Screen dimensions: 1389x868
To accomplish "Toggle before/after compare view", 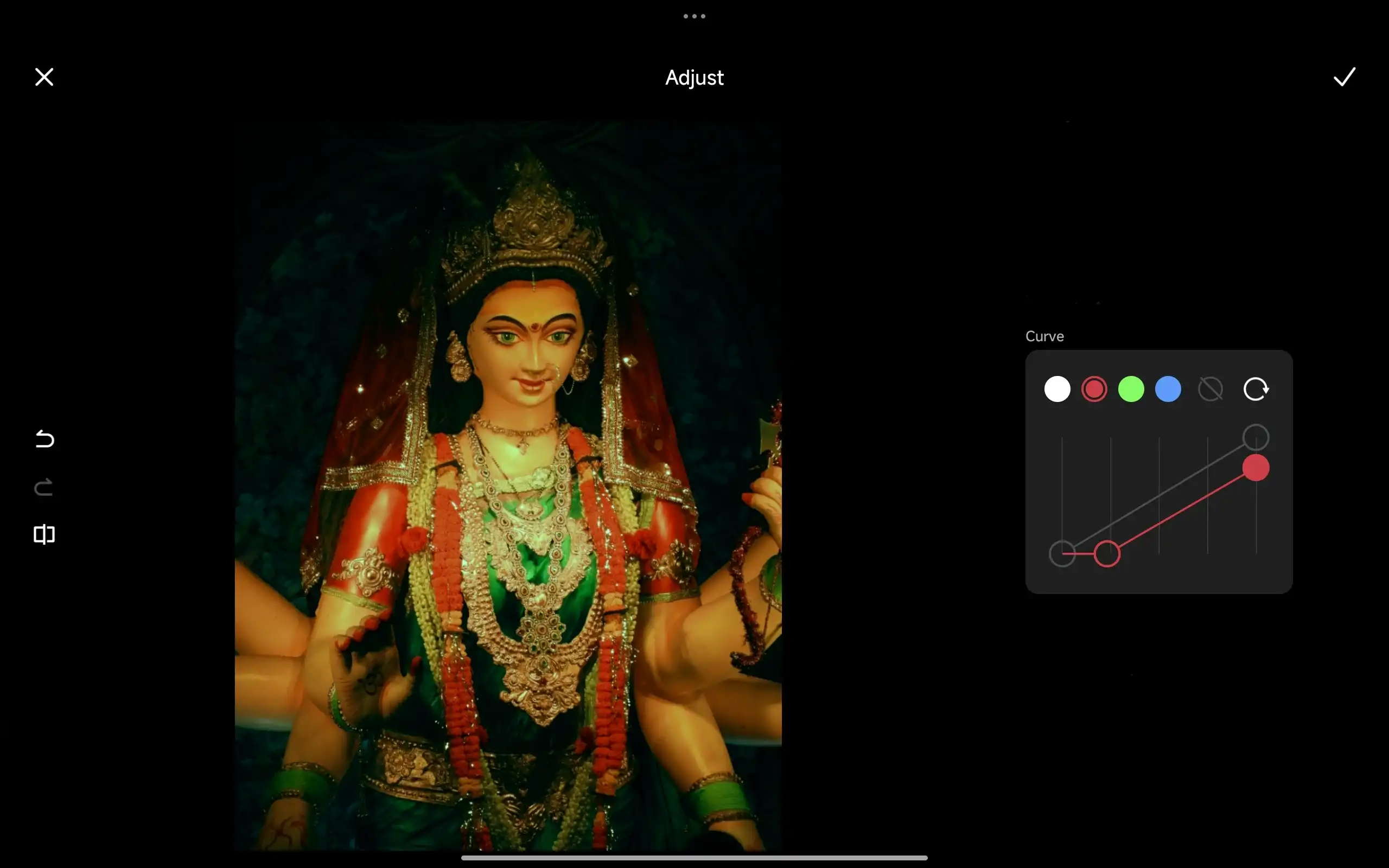I will (x=44, y=534).
